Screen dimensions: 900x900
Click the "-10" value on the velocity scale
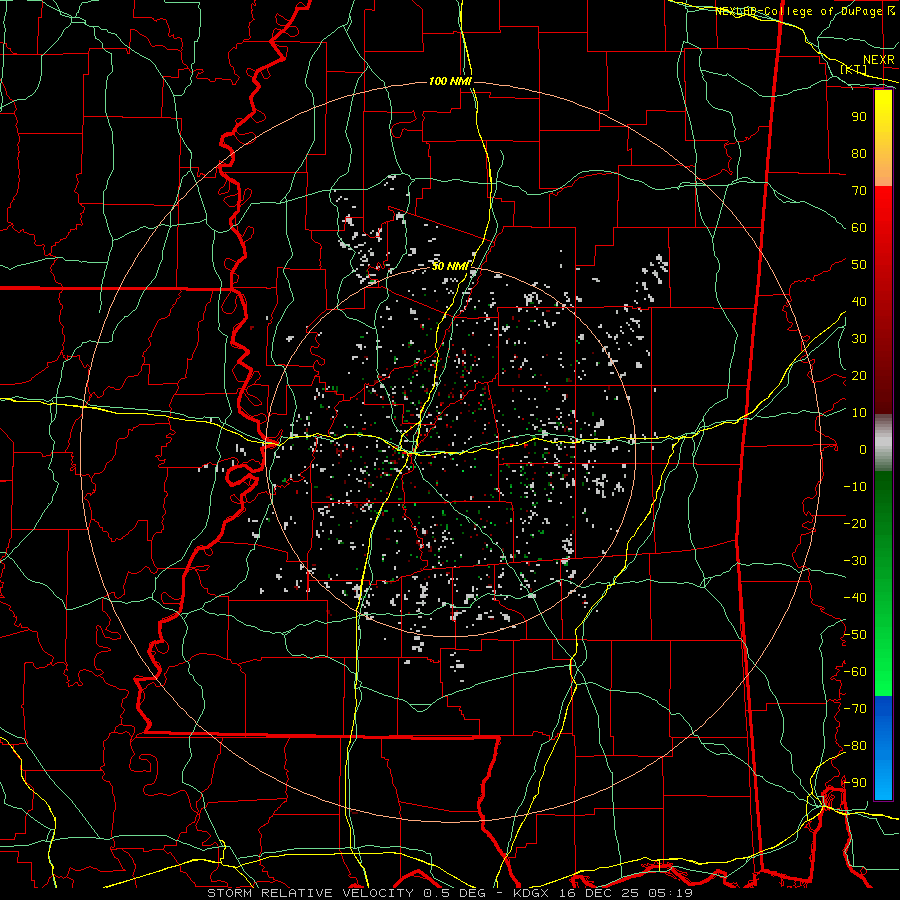(855, 487)
